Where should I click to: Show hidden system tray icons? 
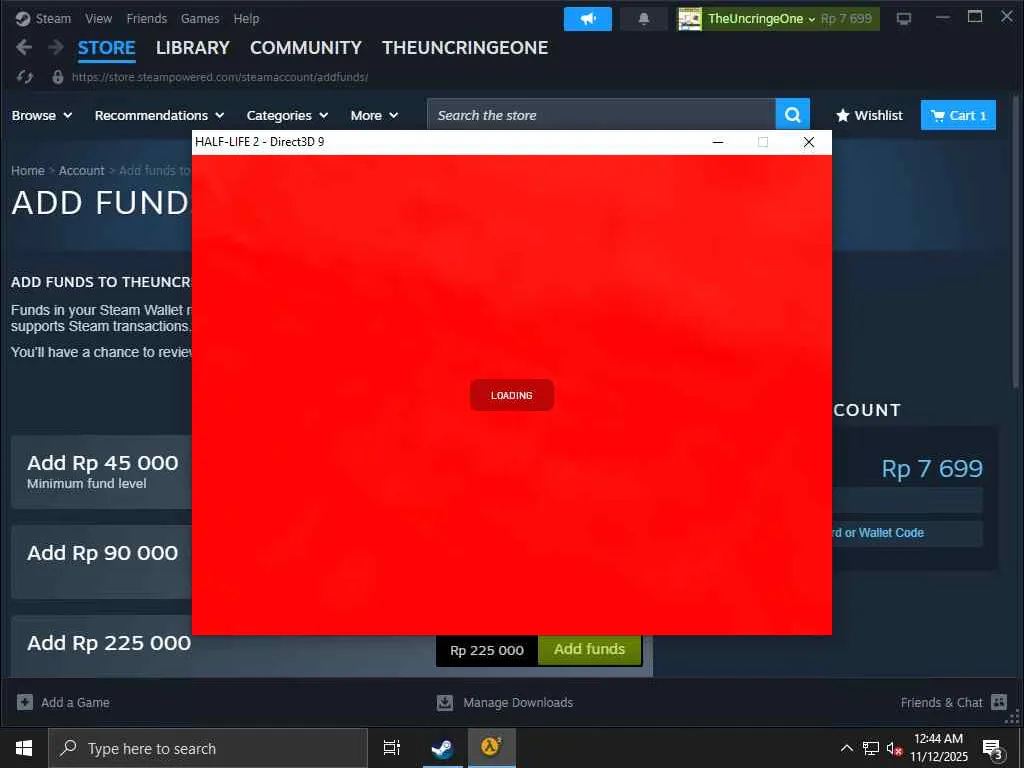846,748
